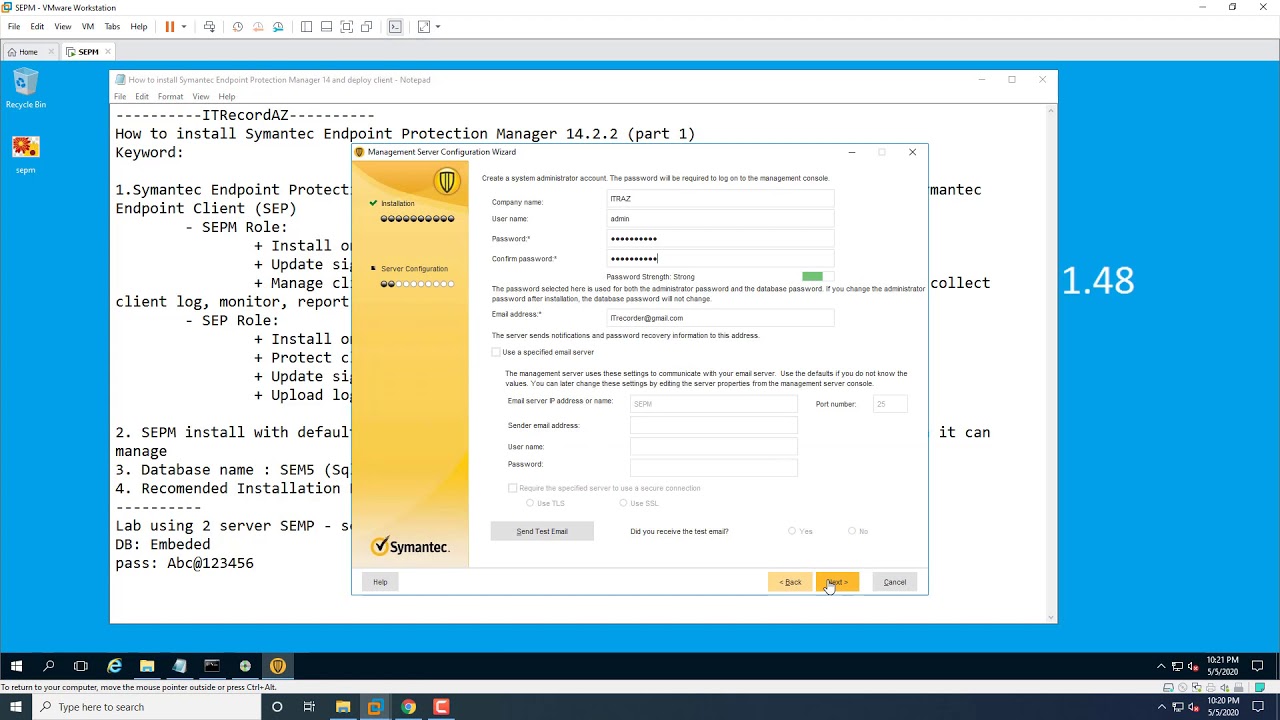Open the Snapshot Manager toolbar icon

[278, 27]
